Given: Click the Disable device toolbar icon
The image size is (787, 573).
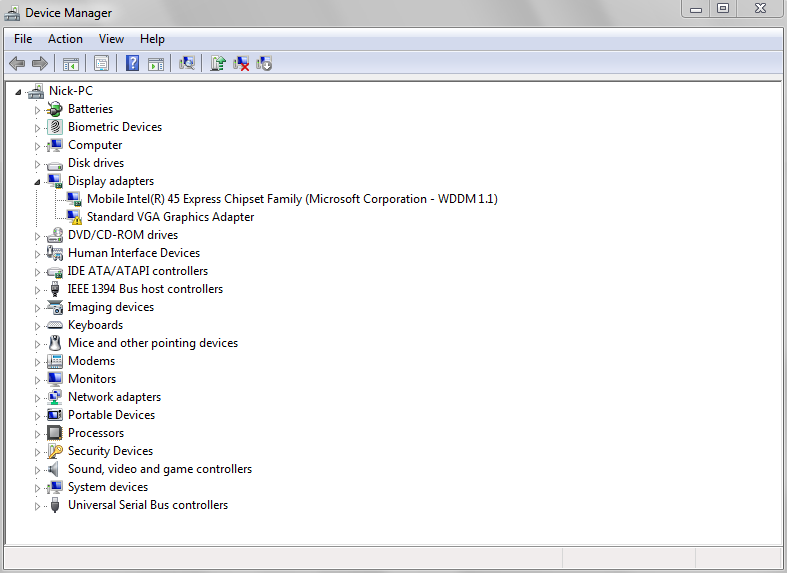Looking at the screenshot, I should [x=264, y=63].
